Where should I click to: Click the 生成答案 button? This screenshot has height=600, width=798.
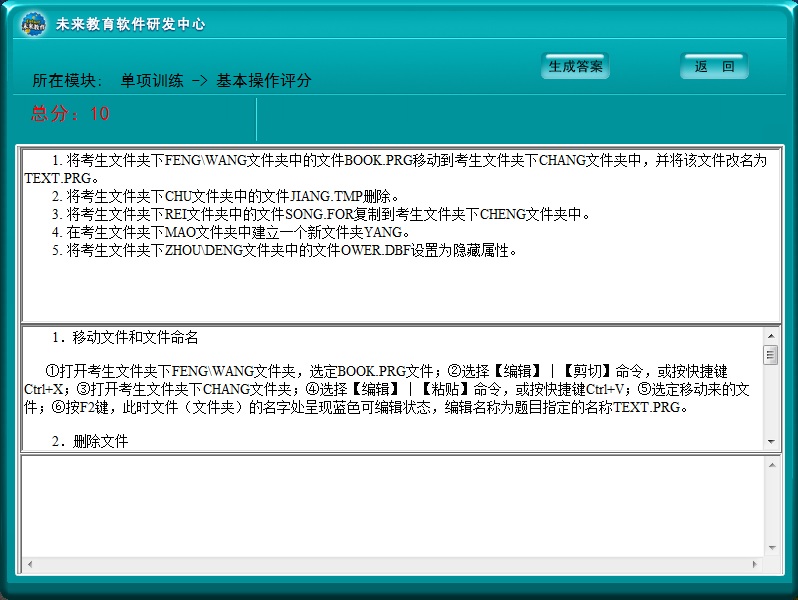(x=575, y=66)
